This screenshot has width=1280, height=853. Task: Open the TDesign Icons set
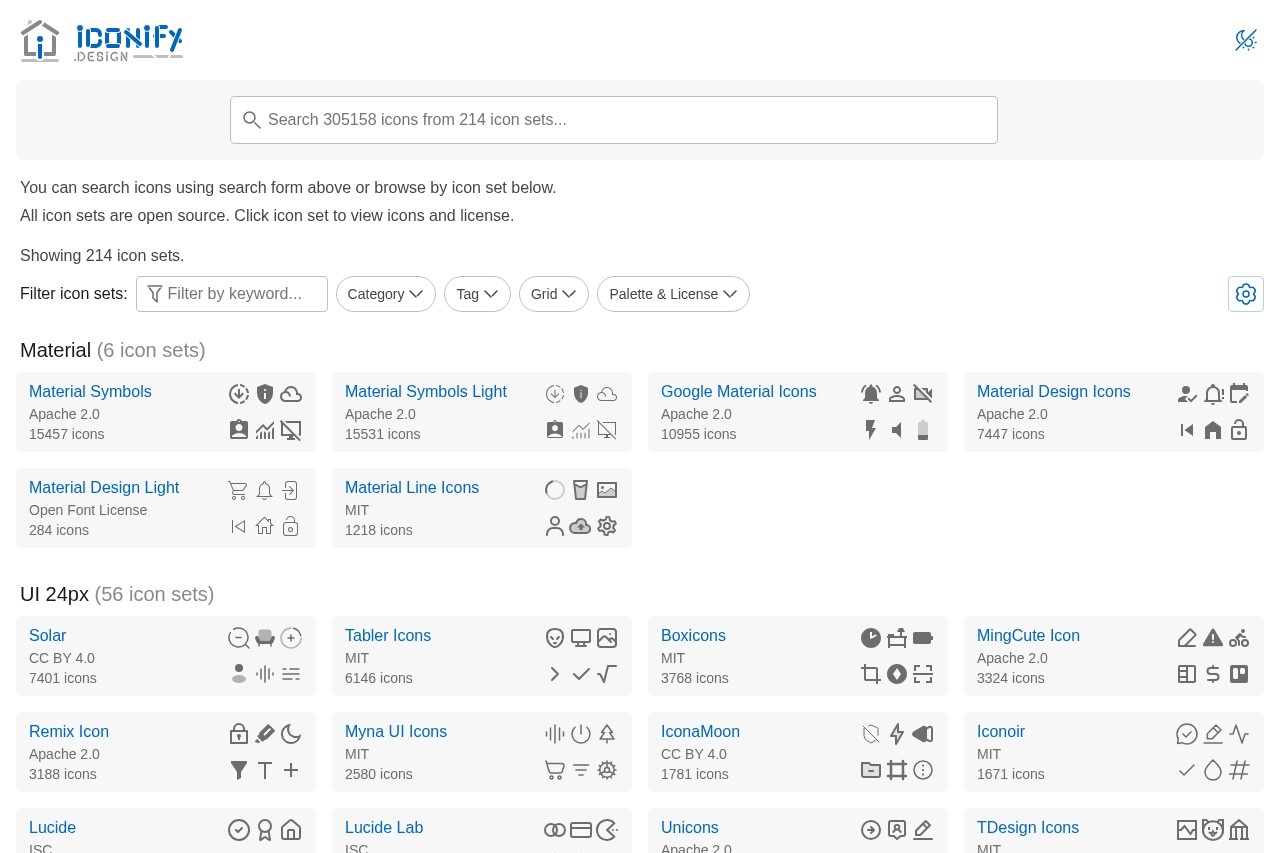click(1028, 828)
